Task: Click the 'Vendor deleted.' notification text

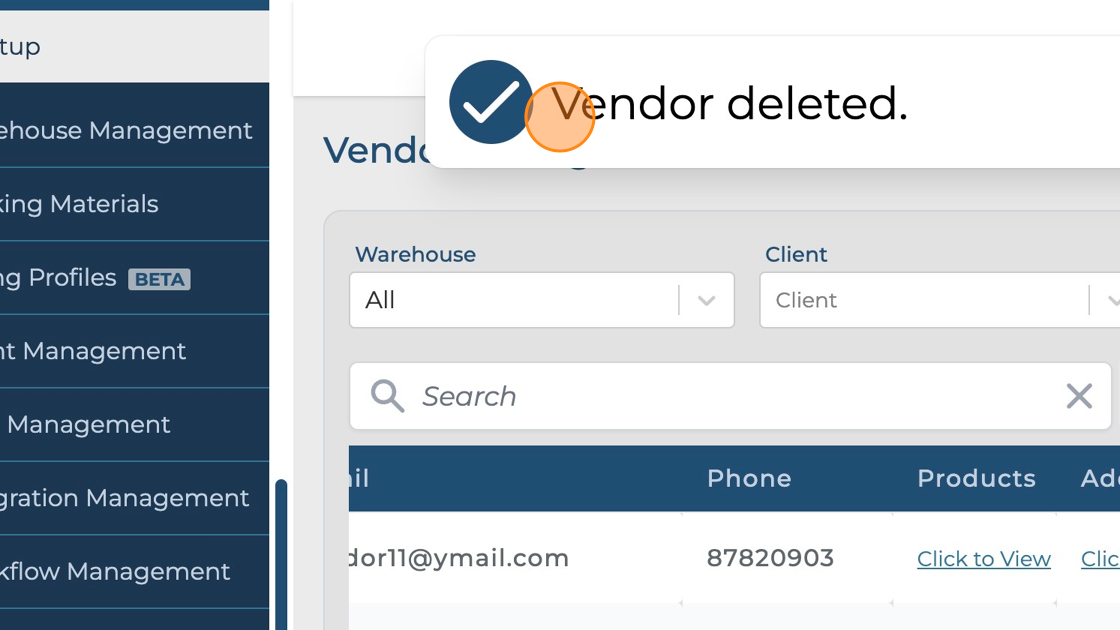Action: pyautogui.click(x=729, y=104)
